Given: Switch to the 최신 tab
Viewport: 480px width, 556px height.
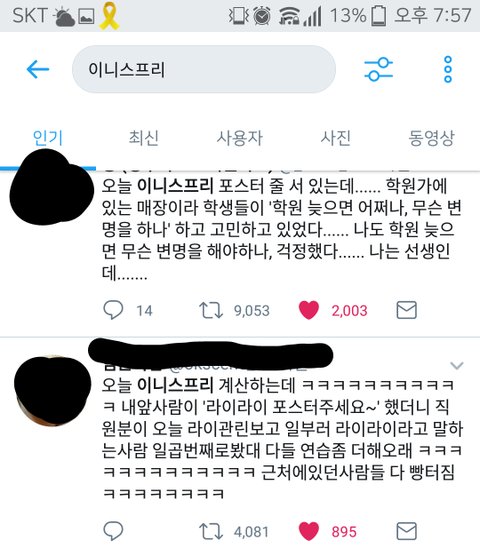Looking at the screenshot, I should click(x=143, y=138).
